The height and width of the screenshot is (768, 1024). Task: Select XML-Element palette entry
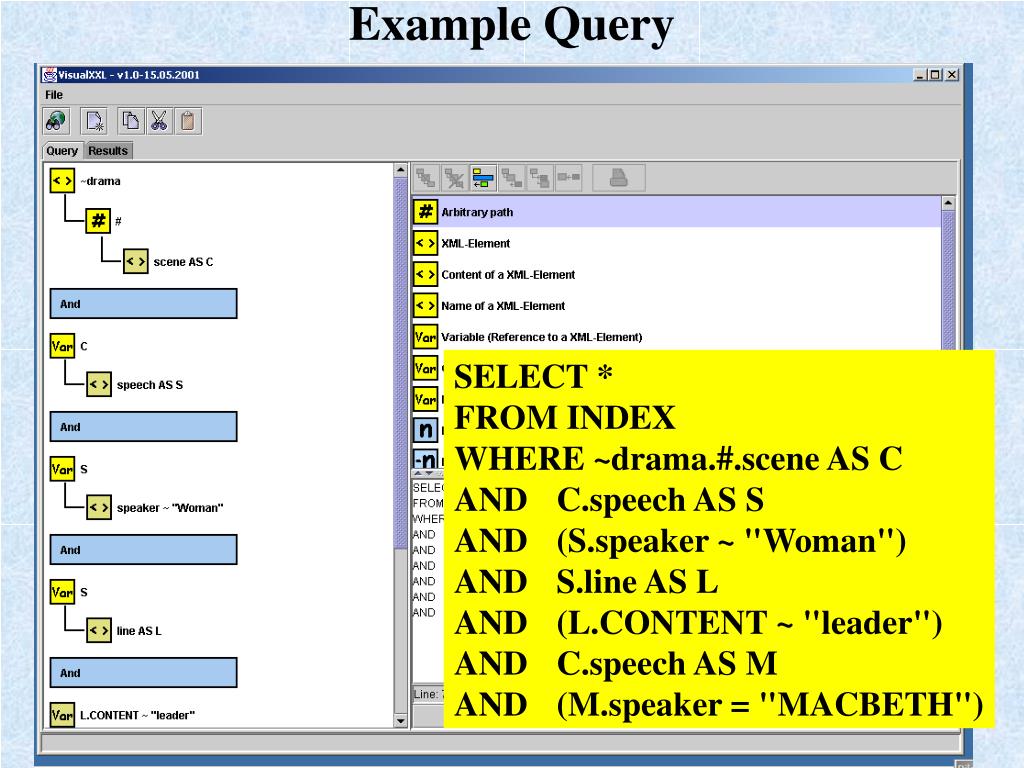[676, 243]
